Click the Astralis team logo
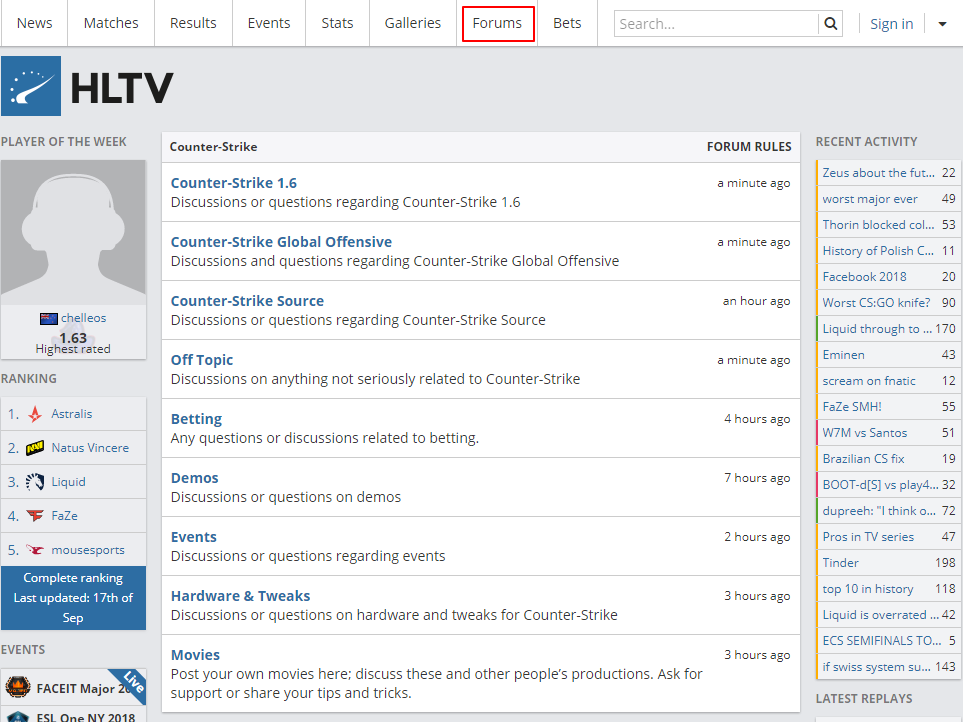 pos(35,414)
